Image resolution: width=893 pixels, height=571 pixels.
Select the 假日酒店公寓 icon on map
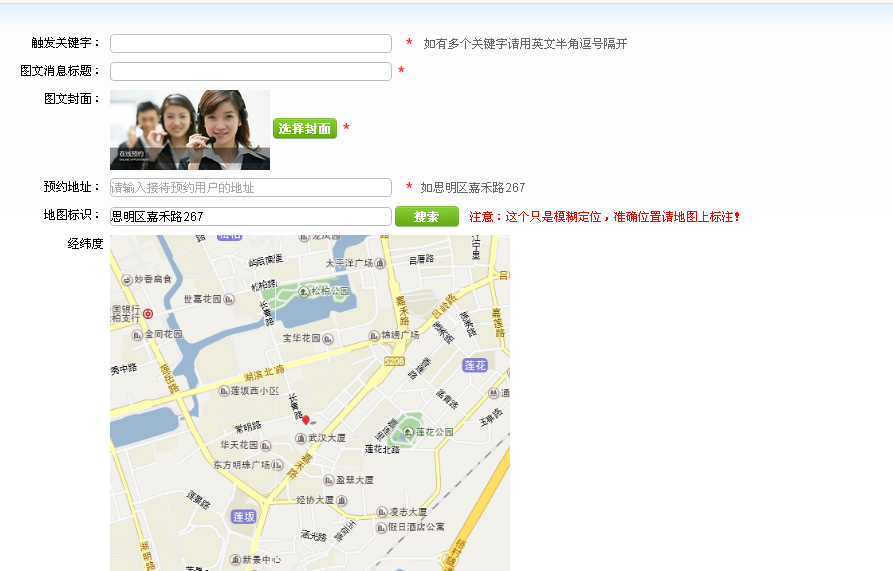(x=379, y=527)
